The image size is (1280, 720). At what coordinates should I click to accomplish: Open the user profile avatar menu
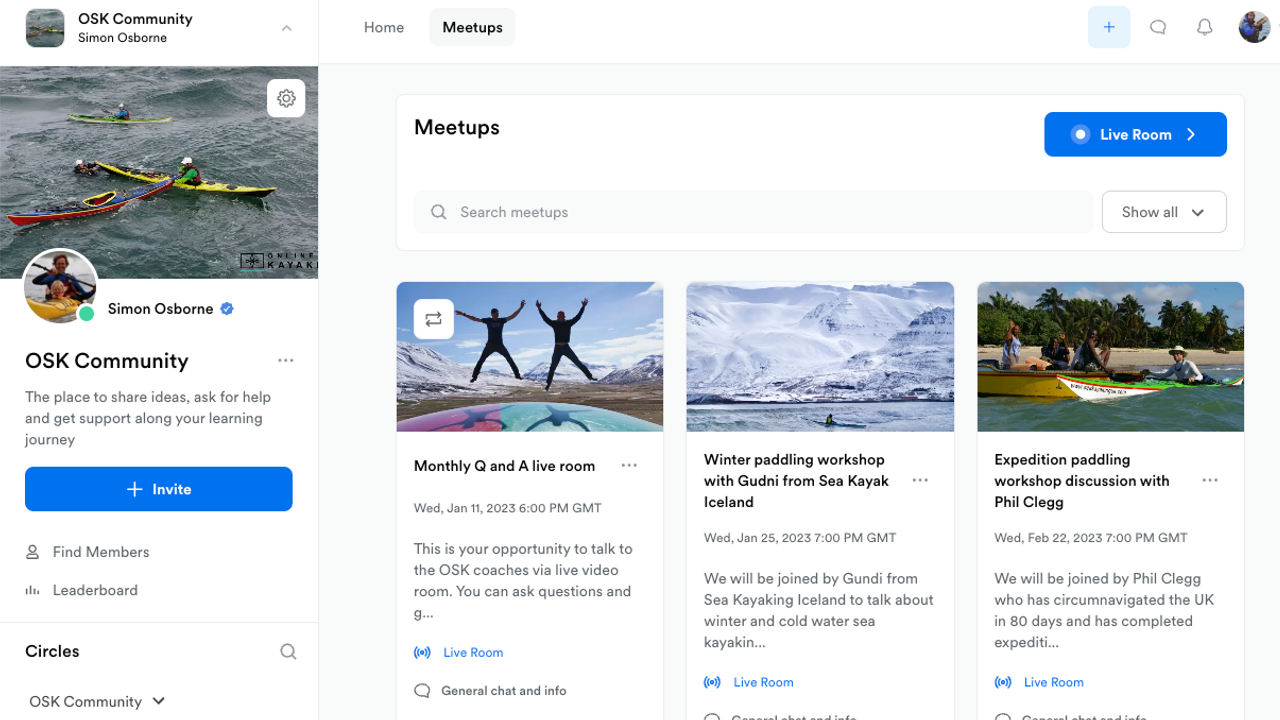1254,27
